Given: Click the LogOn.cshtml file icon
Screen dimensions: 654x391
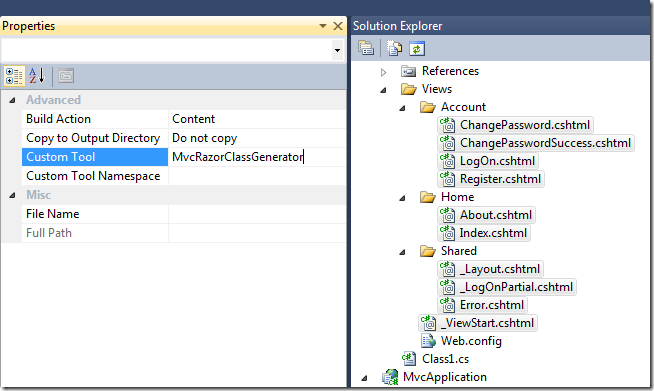Looking at the screenshot, I should (x=448, y=161).
